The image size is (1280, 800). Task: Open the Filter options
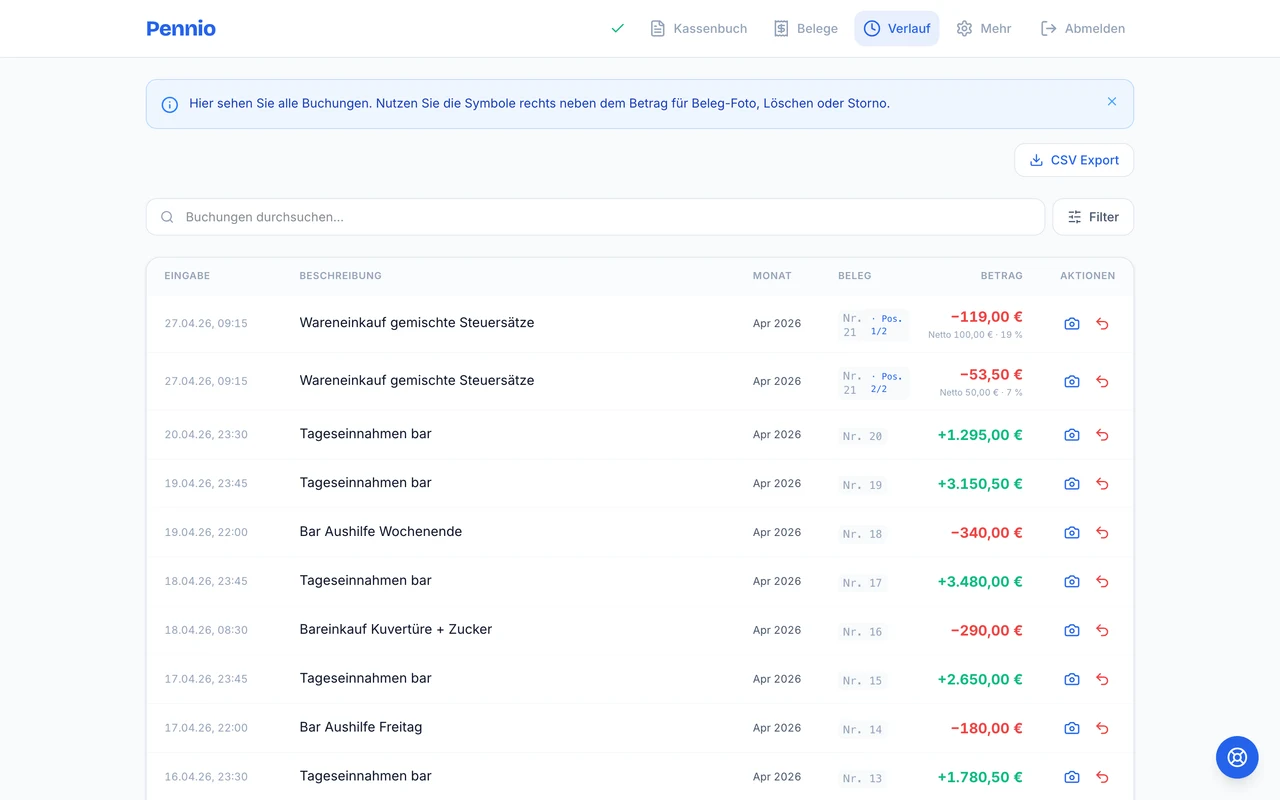(x=1093, y=217)
